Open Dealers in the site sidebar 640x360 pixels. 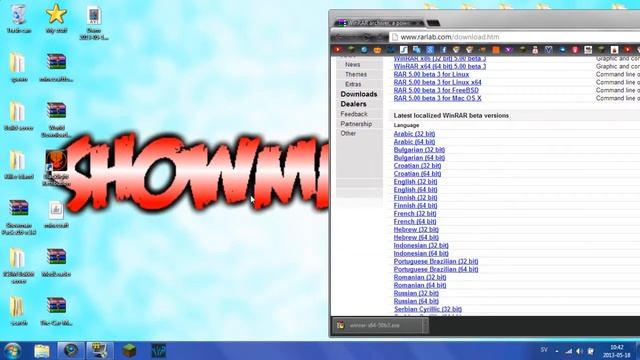pos(353,104)
